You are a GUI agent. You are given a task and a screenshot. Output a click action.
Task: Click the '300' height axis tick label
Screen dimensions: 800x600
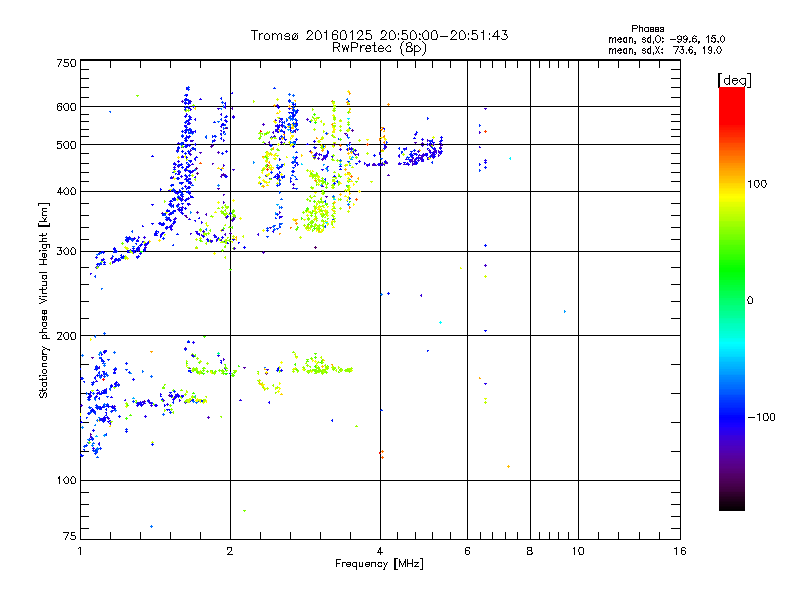click(66, 252)
